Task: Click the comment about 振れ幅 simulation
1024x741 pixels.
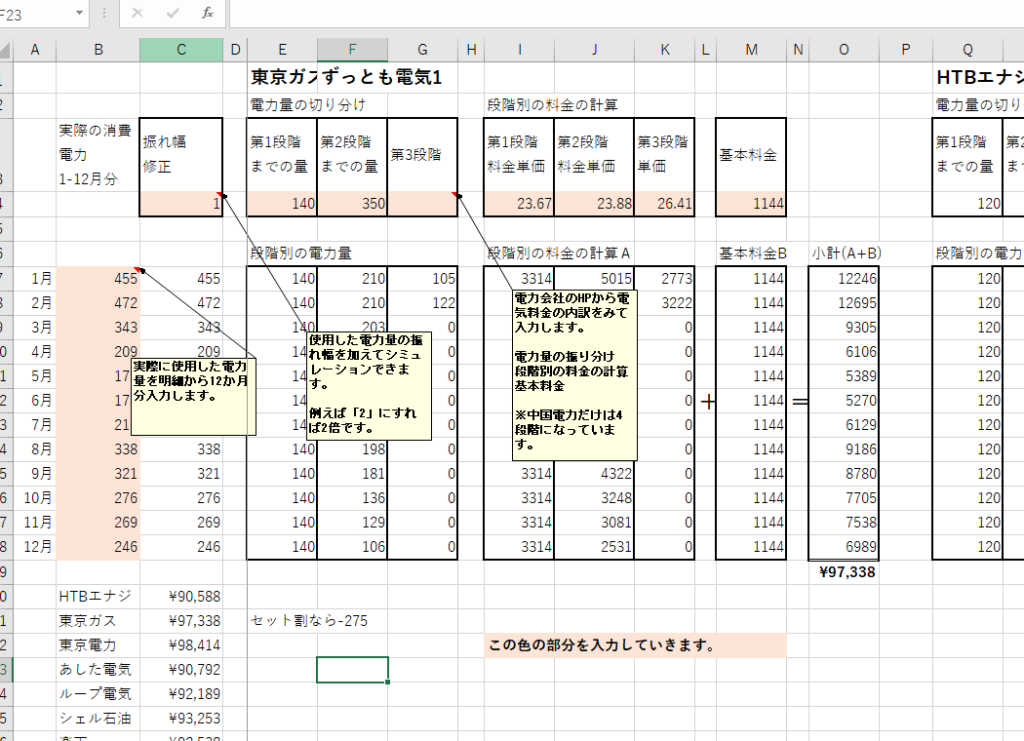Action: point(370,386)
